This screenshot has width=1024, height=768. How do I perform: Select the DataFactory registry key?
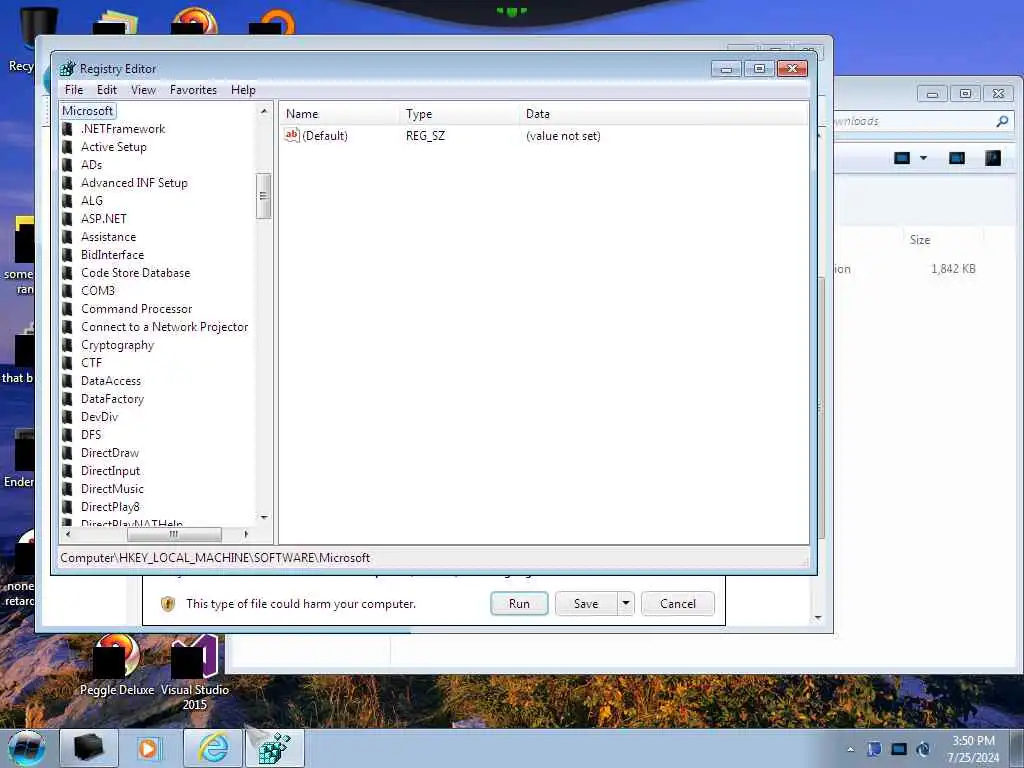click(x=112, y=399)
